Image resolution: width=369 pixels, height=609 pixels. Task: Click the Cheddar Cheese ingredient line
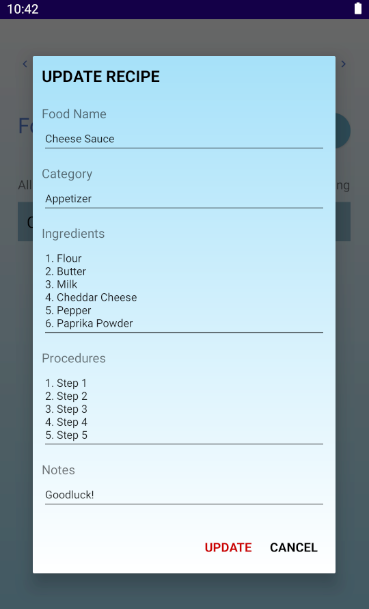91,298
